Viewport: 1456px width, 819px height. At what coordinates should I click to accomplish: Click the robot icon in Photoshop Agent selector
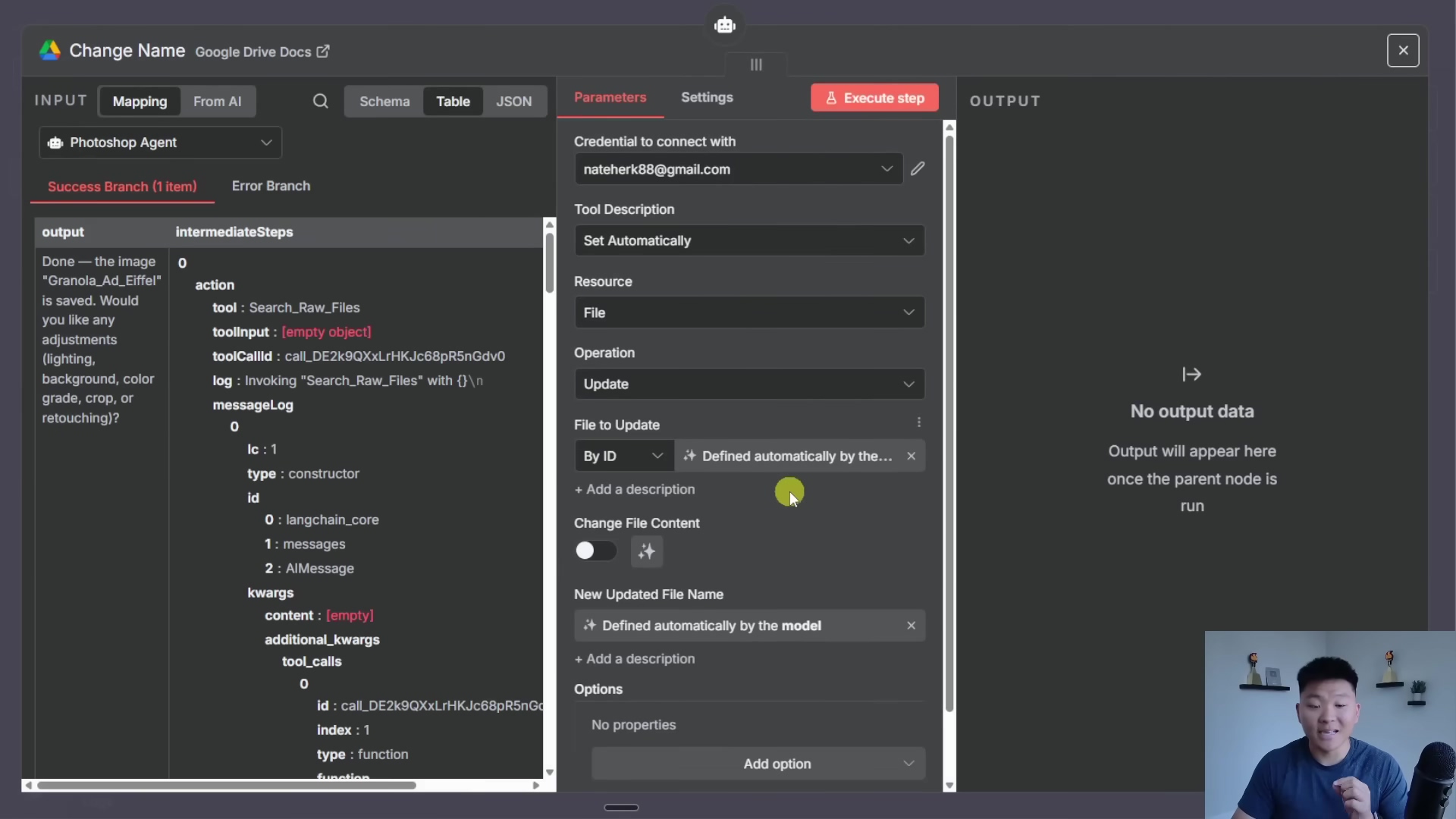[55, 143]
